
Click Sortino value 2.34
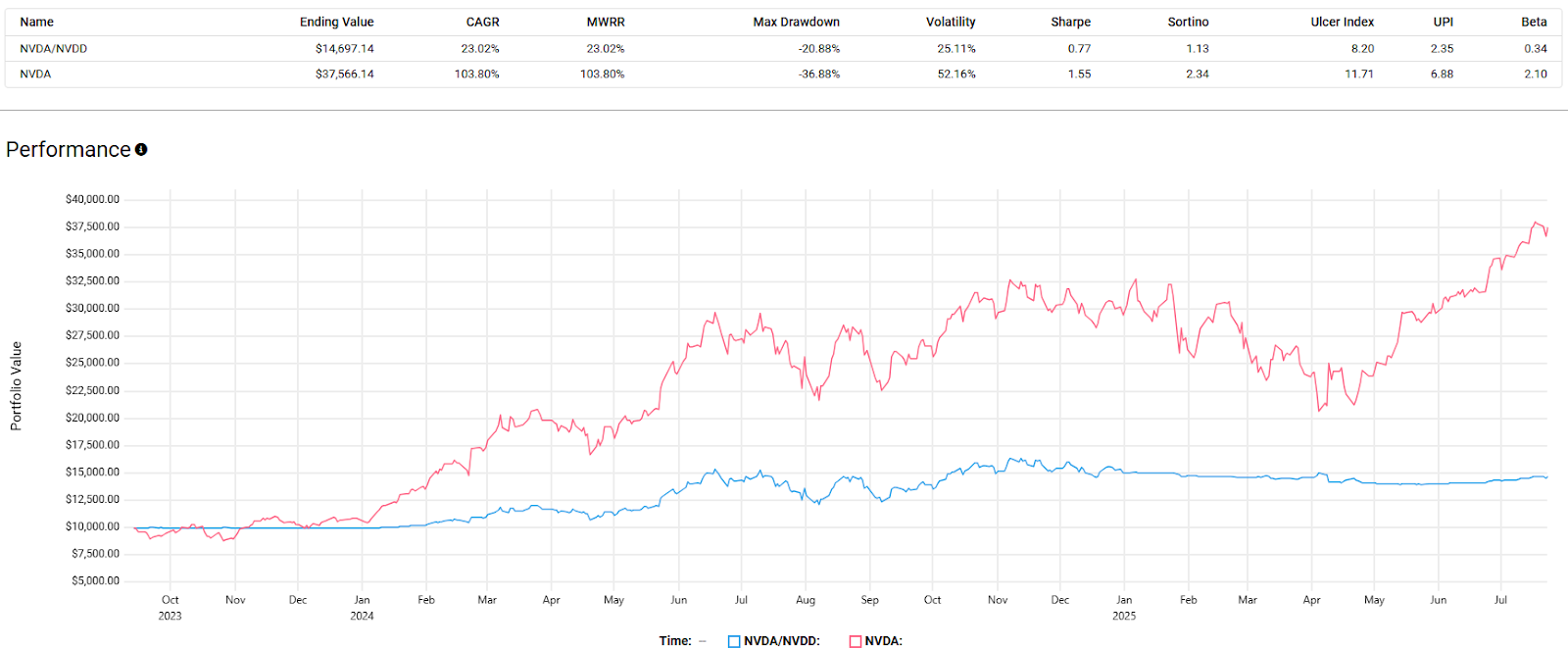pos(1198,74)
